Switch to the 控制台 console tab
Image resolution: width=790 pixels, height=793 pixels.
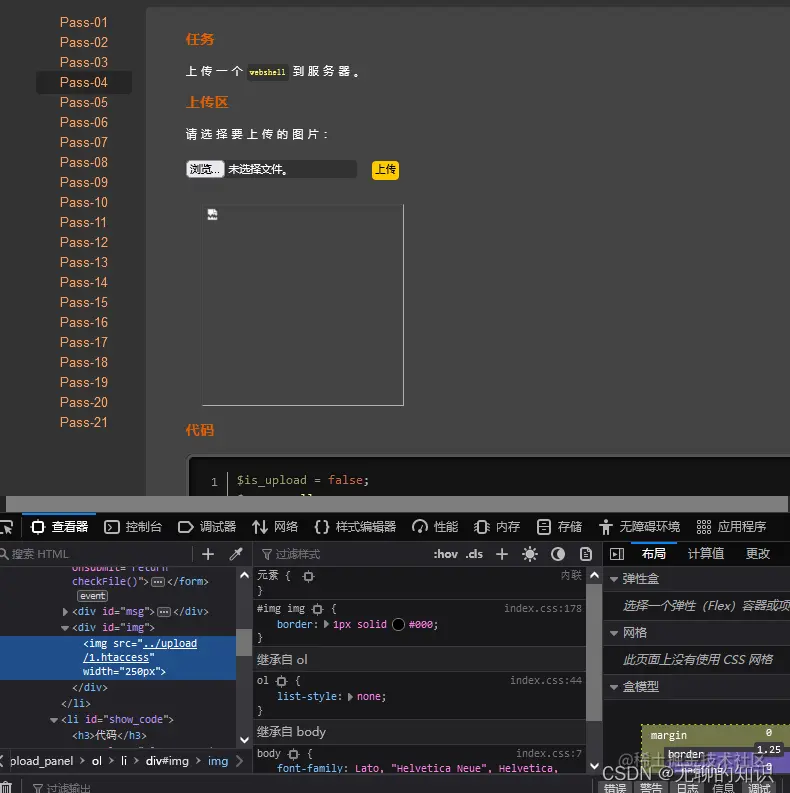(133, 527)
